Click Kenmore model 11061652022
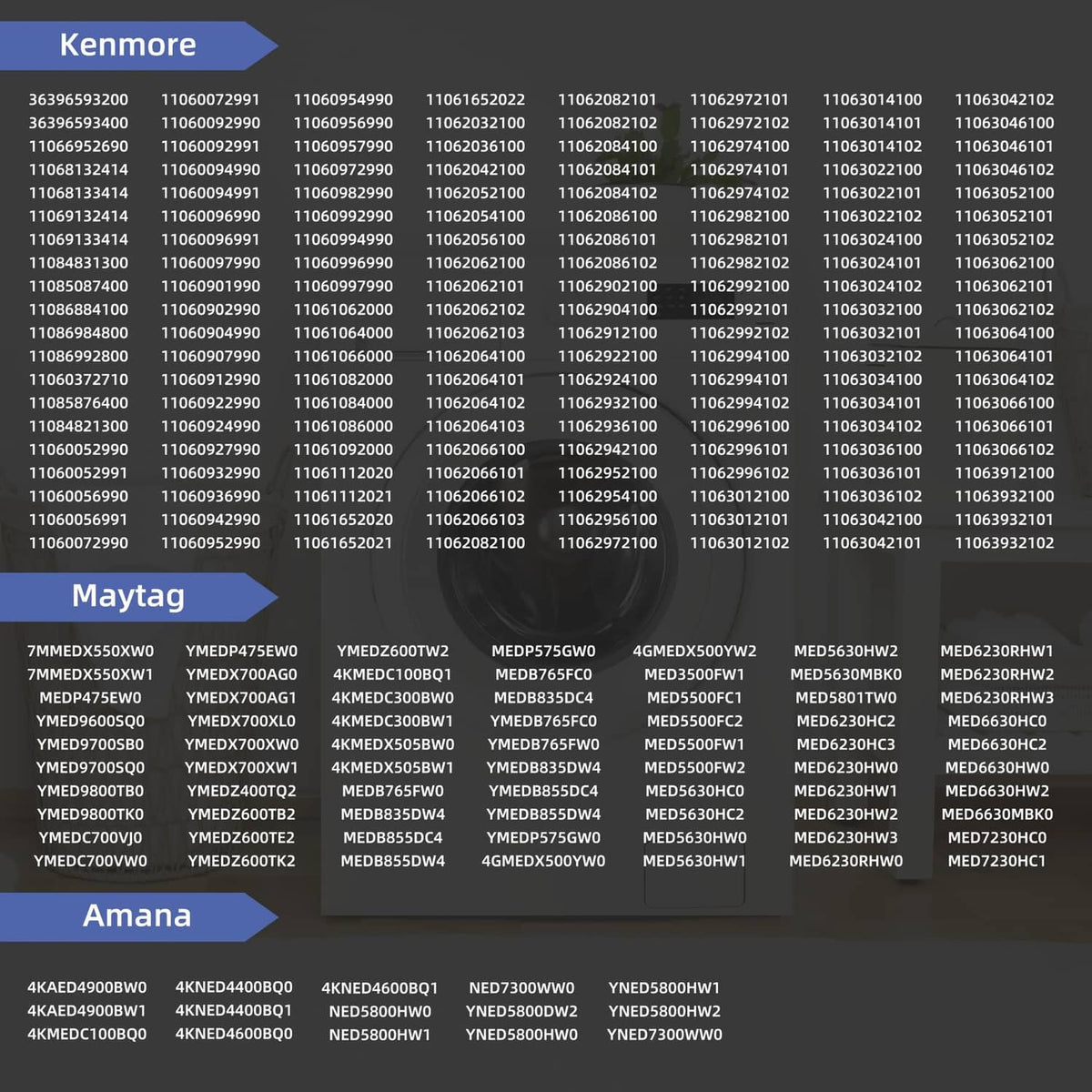The height and width of the screenshot is (1092, 1092). [x=475, y=99]
